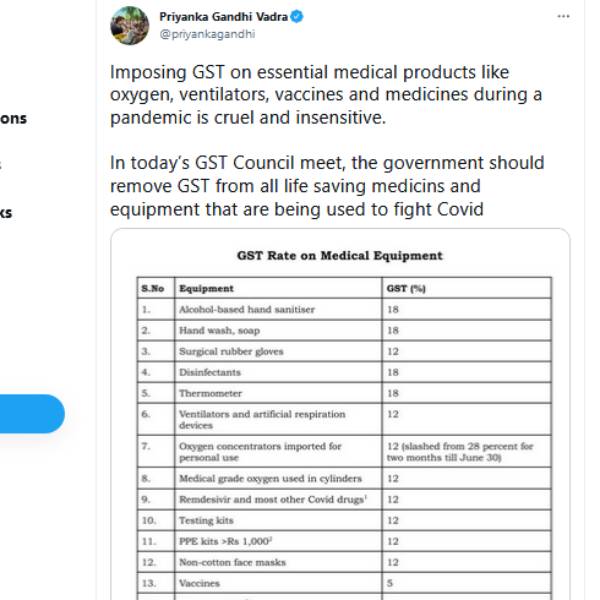This screenshot has width=600, height=600.
Task: Open the tweet's more options menu
Action: coord(563,17)
